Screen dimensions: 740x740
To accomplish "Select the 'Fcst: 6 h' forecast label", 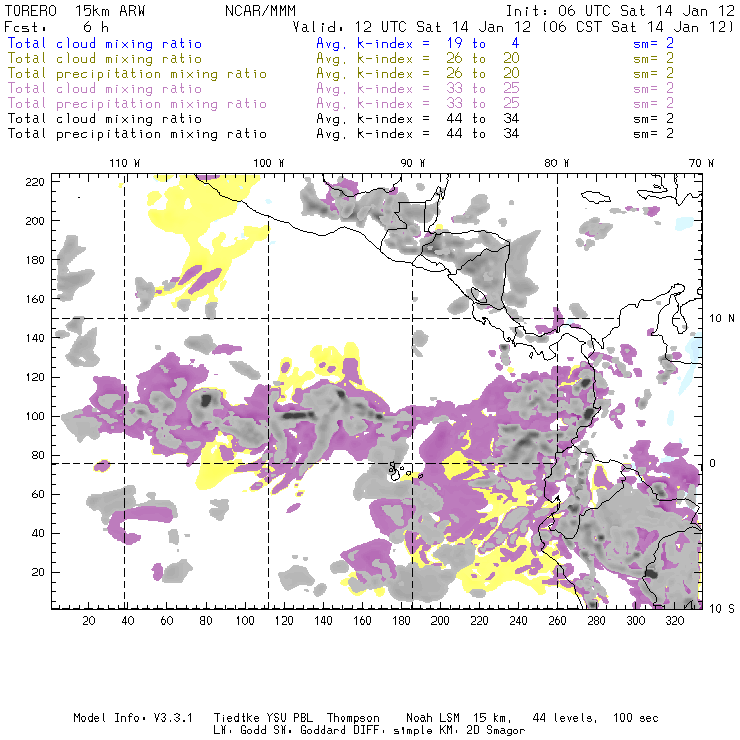I will (x=56, y=27).
